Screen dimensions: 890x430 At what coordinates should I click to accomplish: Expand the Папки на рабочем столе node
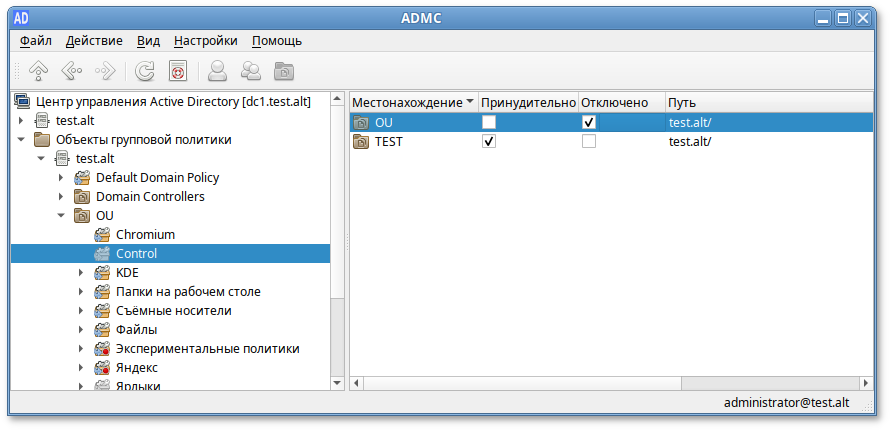(81, 292)
